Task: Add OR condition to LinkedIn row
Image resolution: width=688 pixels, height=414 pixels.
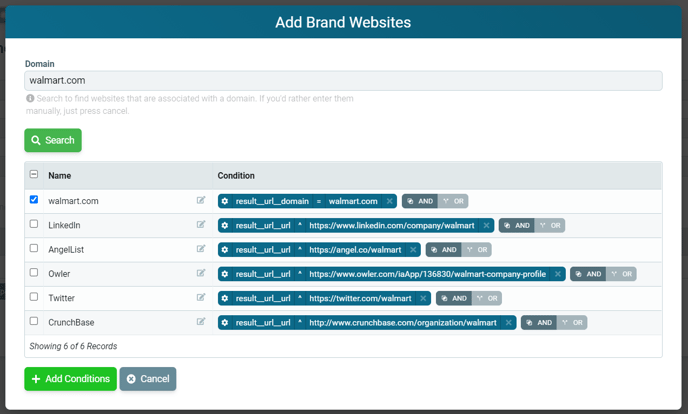Action: [550, 225]
